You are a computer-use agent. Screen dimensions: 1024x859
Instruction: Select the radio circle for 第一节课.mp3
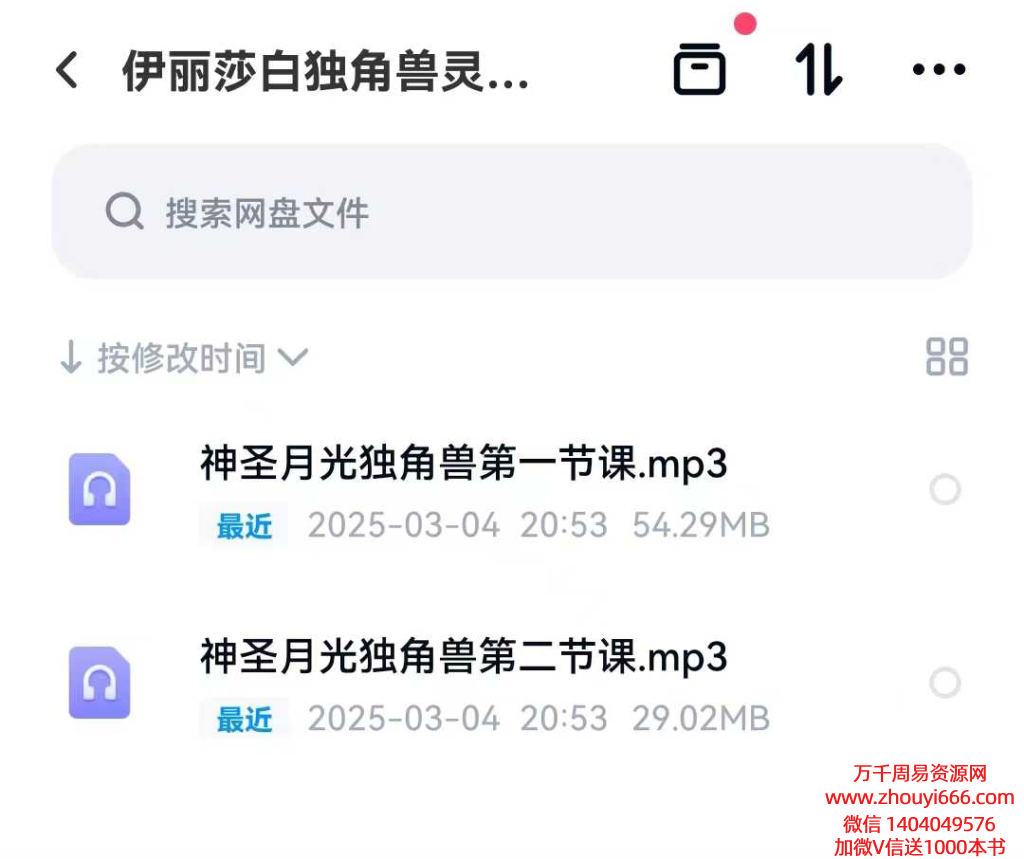coord(945,489)
